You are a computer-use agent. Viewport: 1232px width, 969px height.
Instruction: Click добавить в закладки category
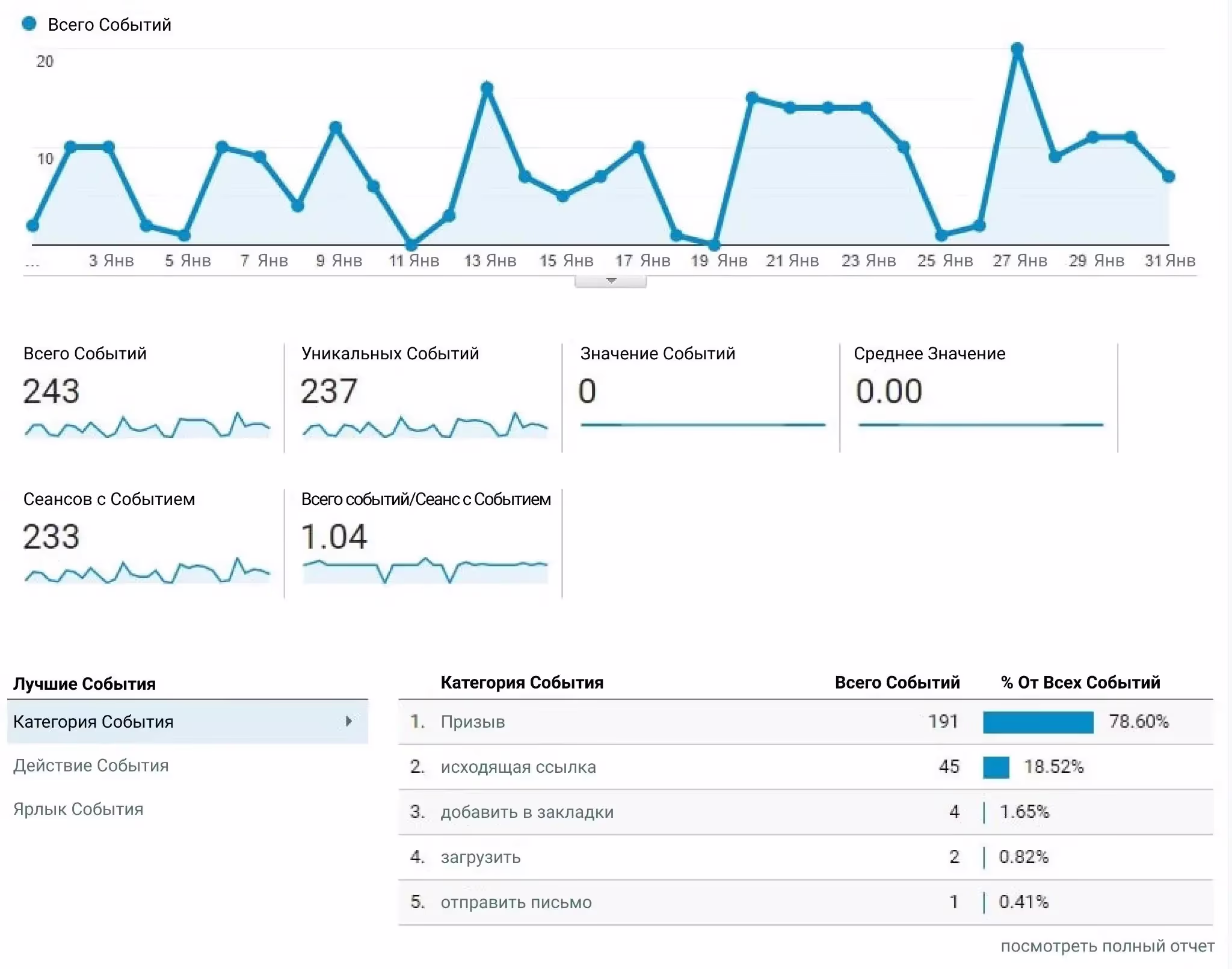tap(527, 812)
